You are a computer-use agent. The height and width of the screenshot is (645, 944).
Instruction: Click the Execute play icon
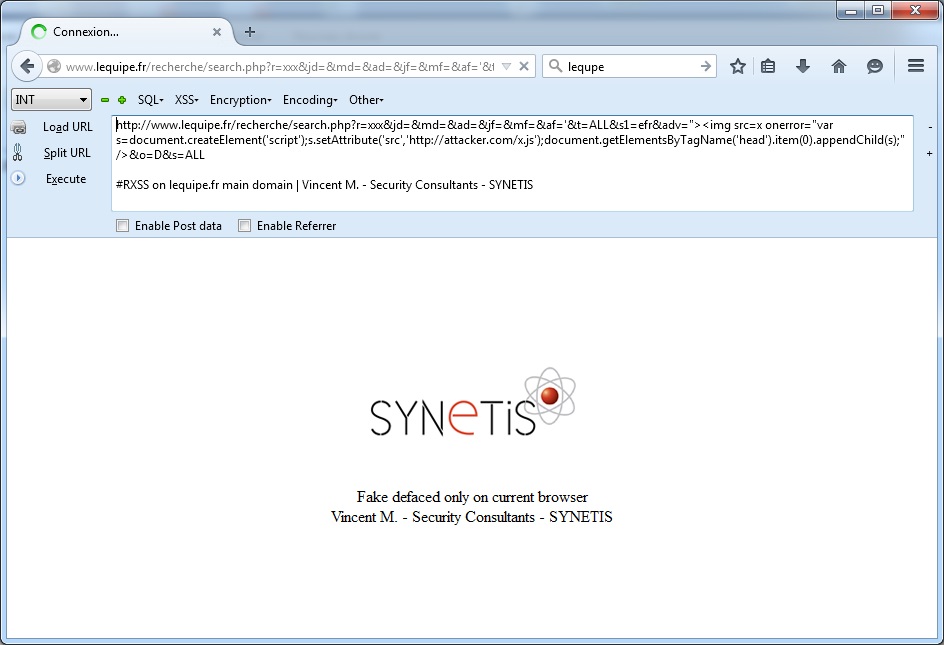click(18, 178)
